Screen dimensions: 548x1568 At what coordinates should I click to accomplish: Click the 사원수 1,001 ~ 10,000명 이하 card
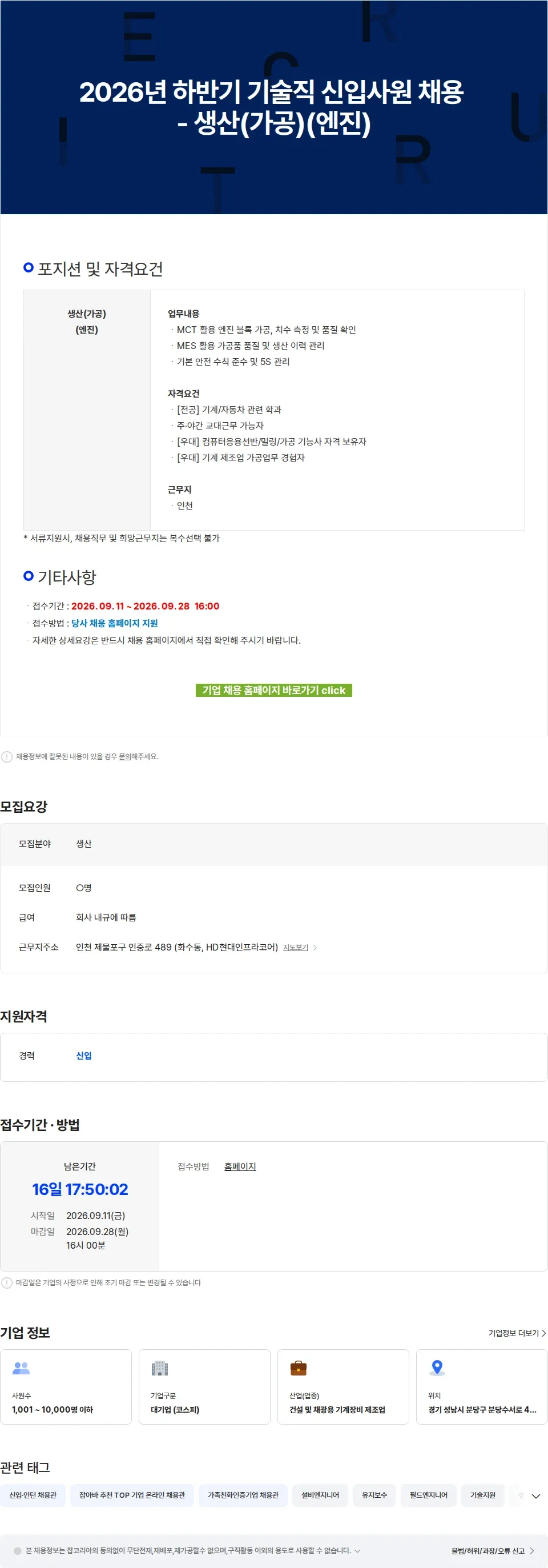click(x=66, y=1386)
